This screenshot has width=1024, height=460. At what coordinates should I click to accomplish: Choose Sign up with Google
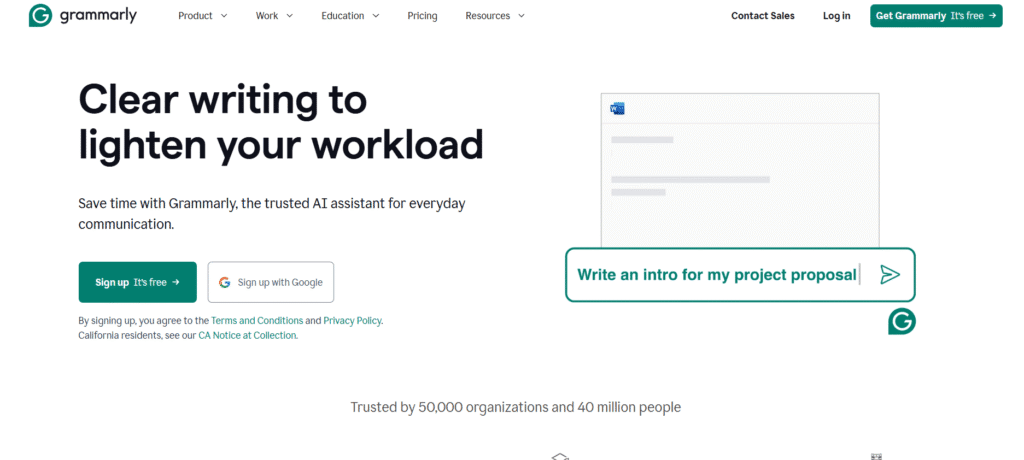coord(271,282)
